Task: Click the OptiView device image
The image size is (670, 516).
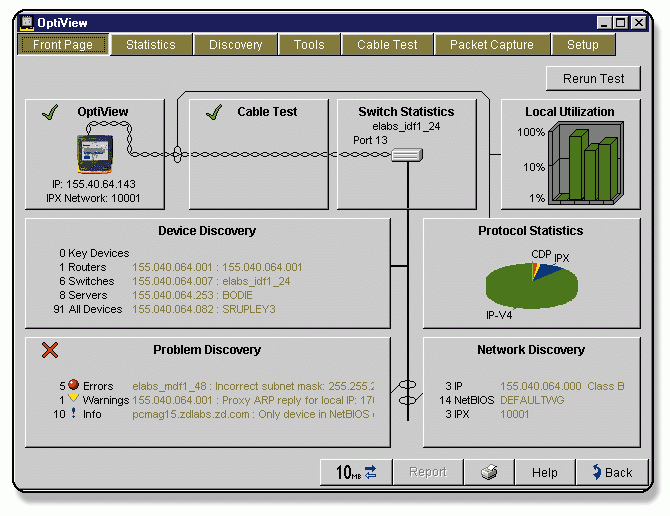Action: pos(95,153)
